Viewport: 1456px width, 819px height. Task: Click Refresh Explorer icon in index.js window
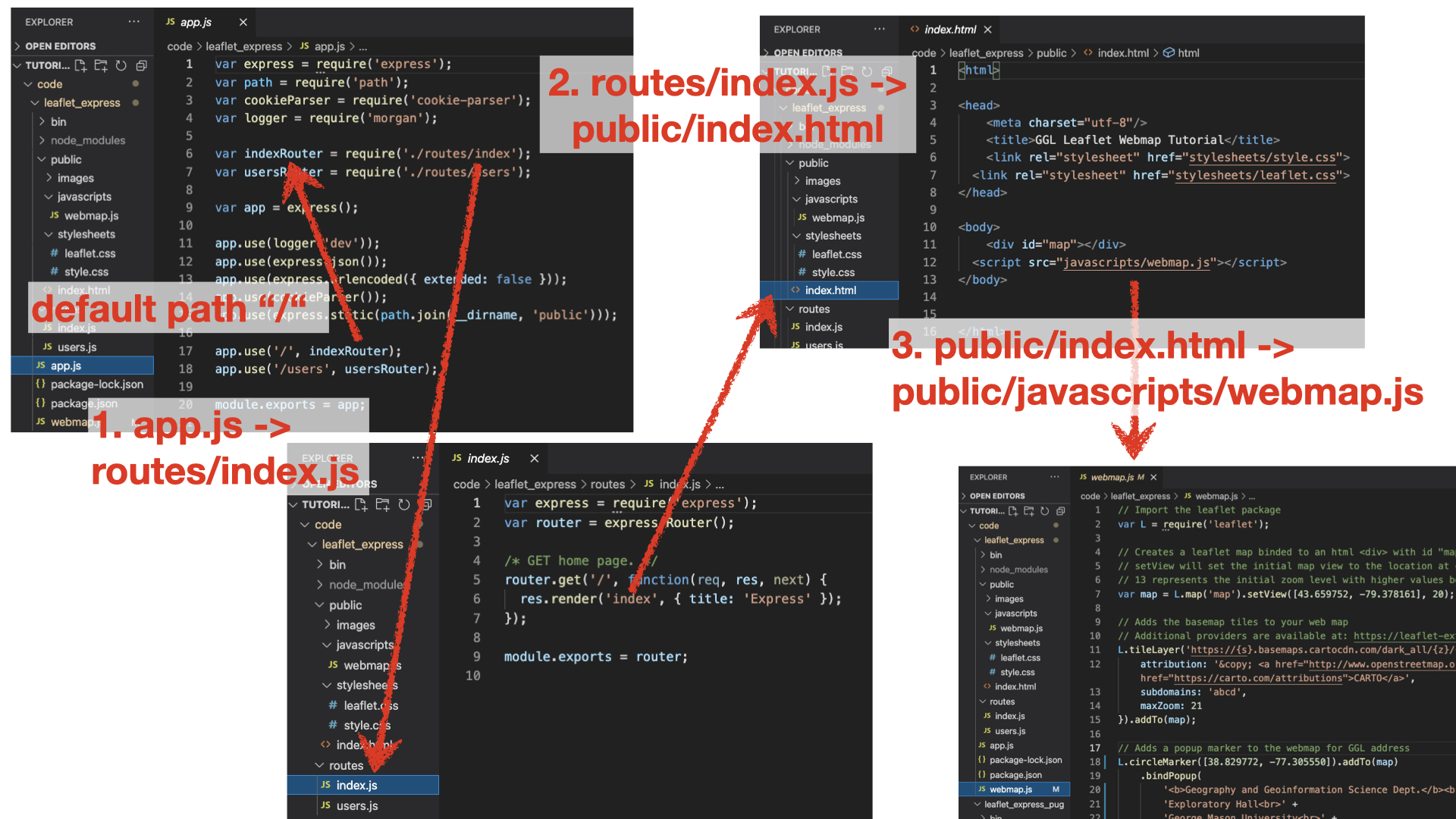click(404, 504)
